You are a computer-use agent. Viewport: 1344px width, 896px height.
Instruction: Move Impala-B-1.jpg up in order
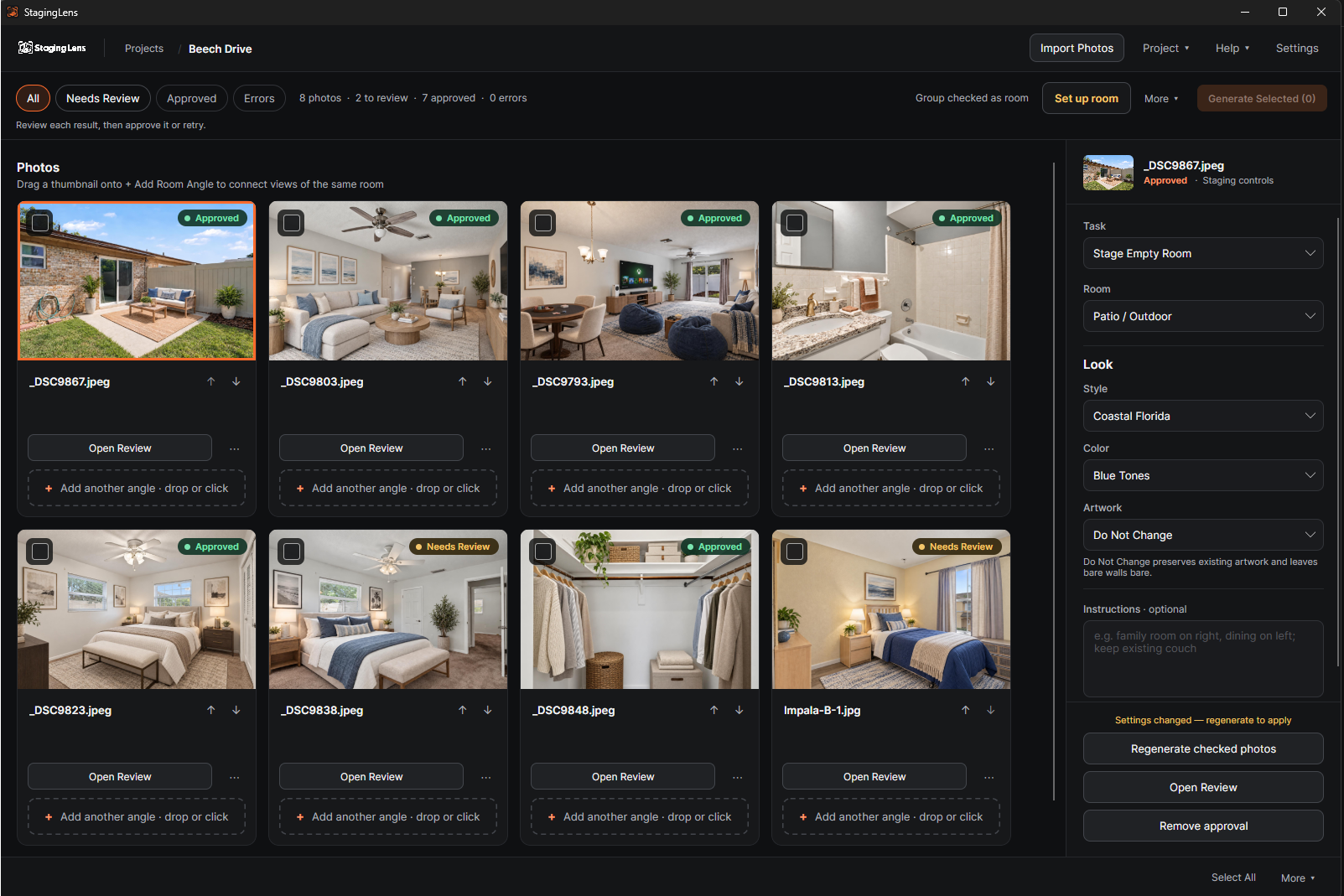(966, 710)
